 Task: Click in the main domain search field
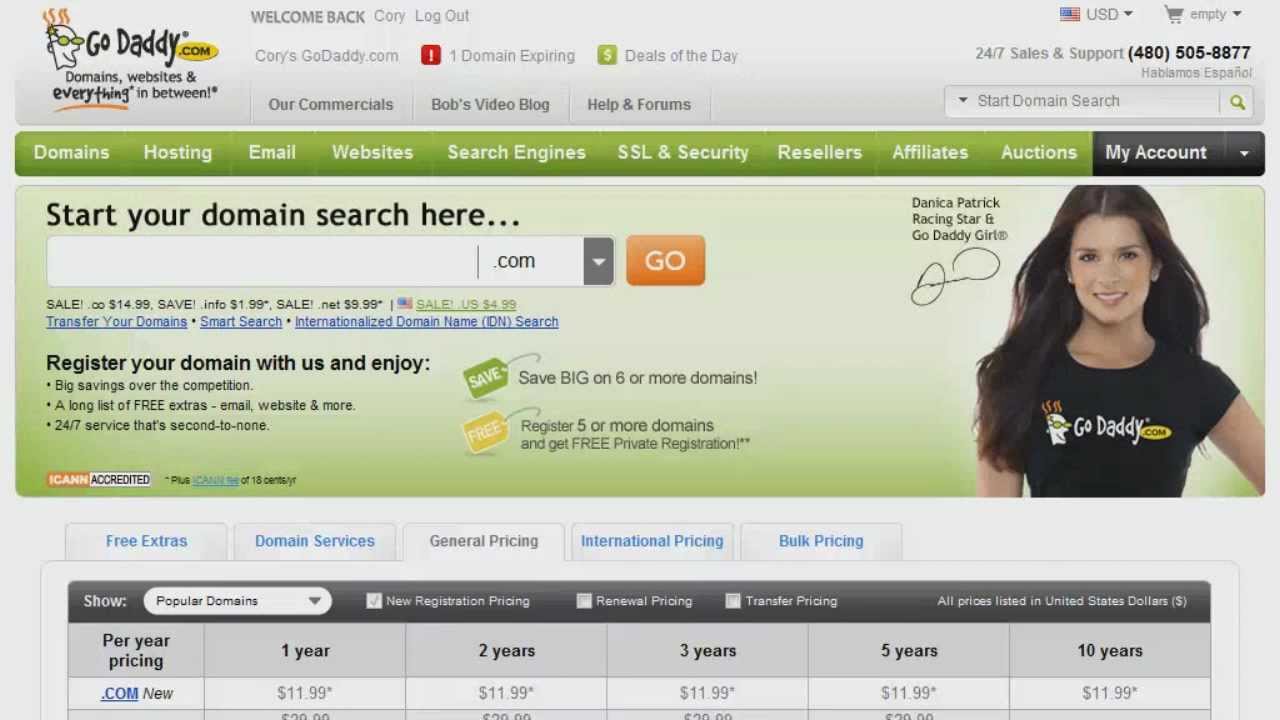262,261
